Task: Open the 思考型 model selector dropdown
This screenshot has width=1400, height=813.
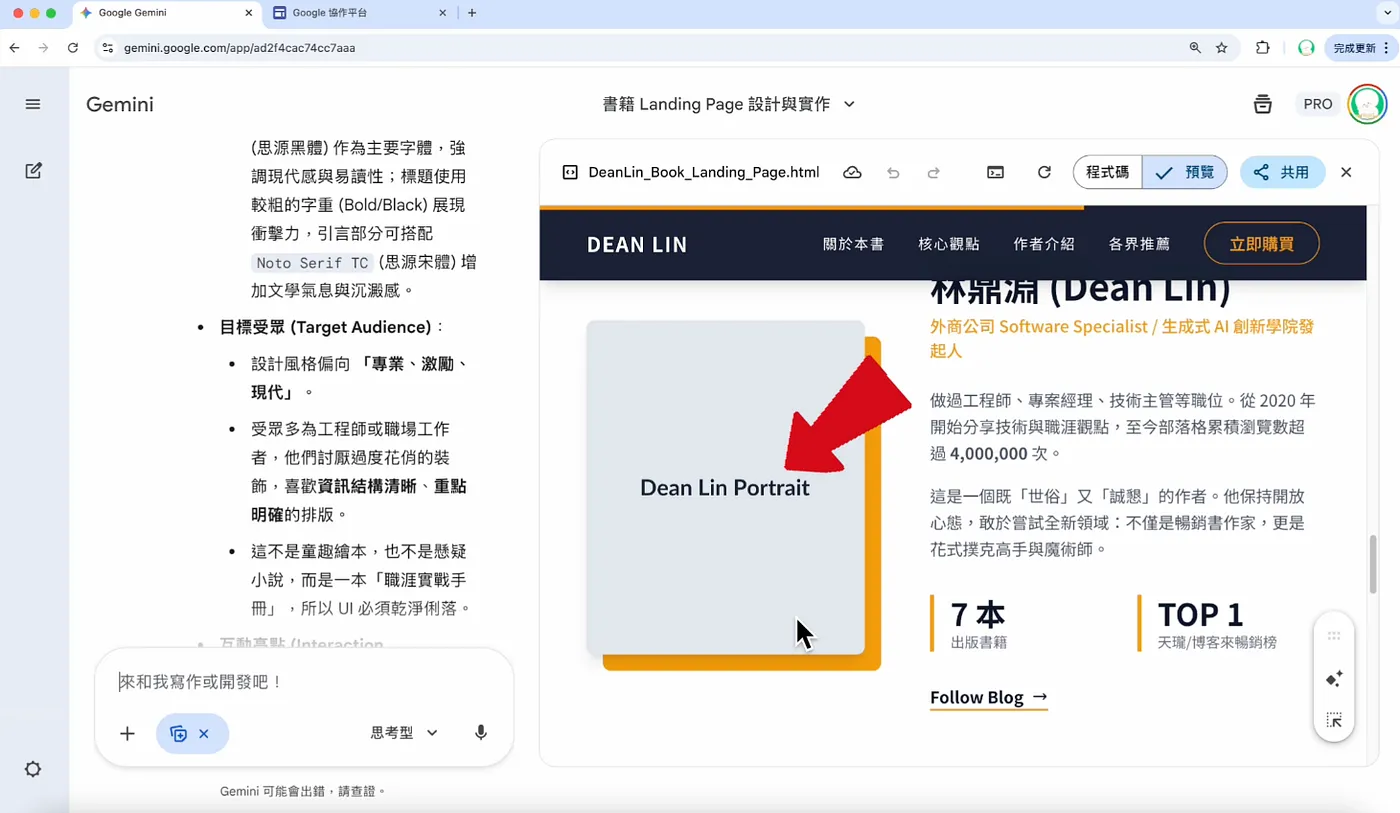Action: [x=404, y=733]
